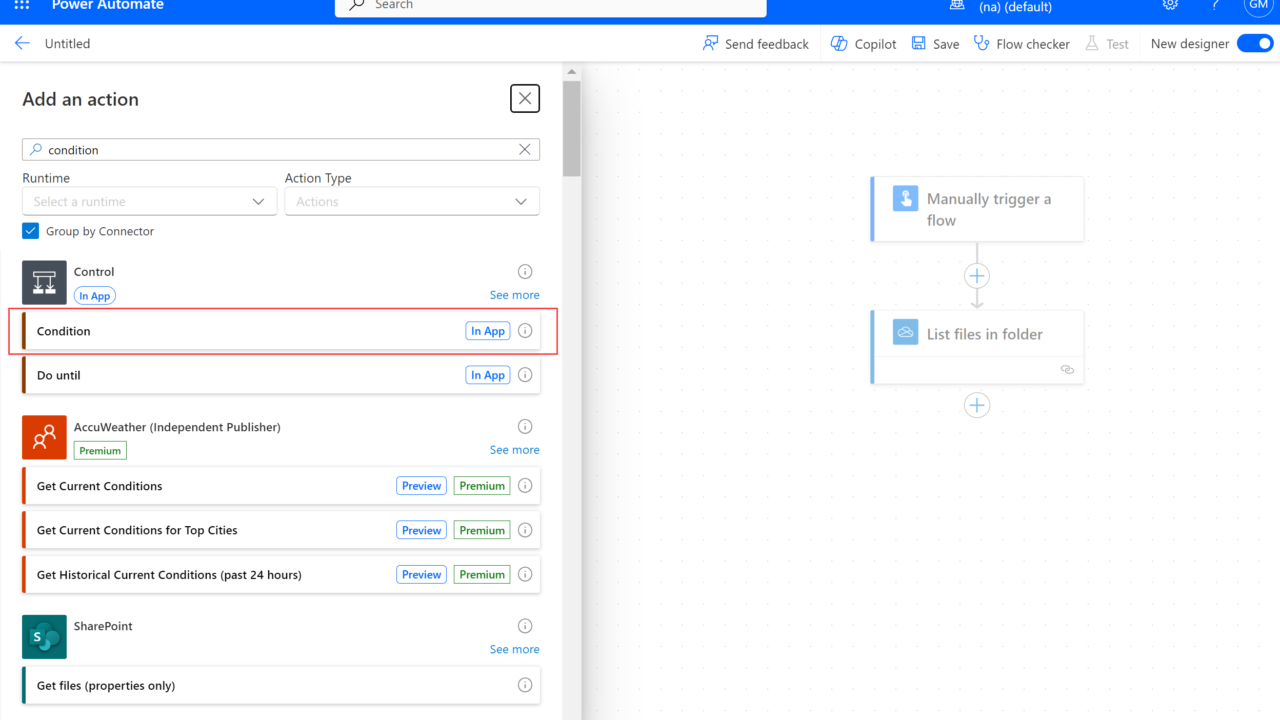Show info for Get files (properties only)
Screen dimensions: 1280x720
coord(525,685)
